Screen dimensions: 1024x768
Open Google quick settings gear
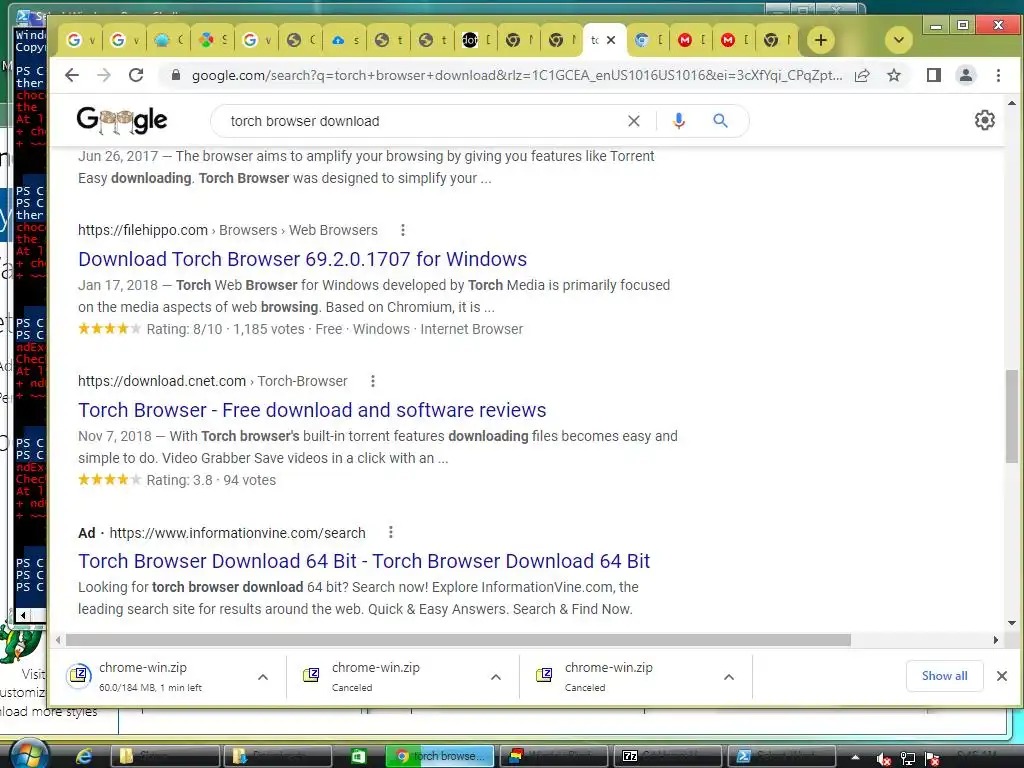click(985, 120)
